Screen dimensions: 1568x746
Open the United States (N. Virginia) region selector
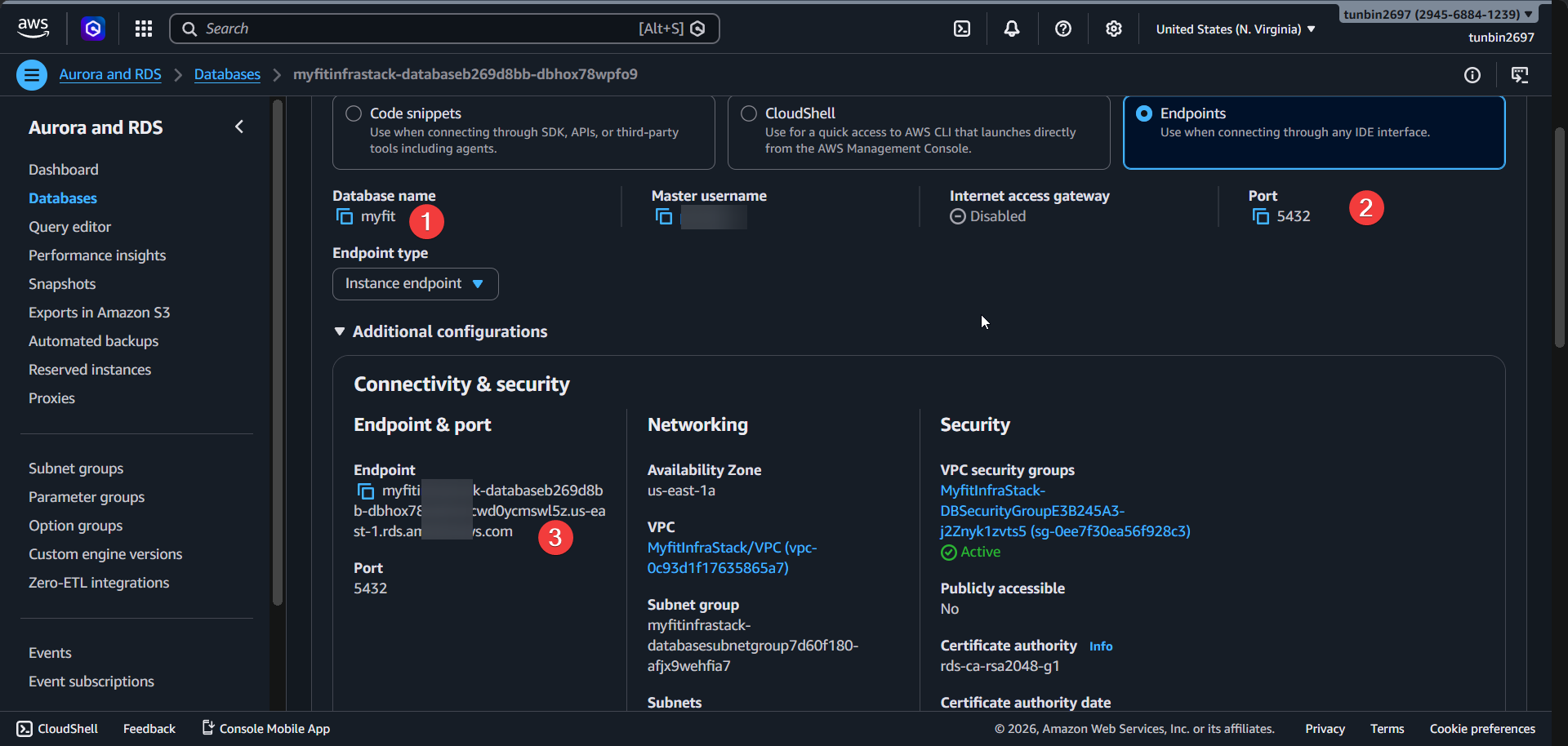(1233, 28)
